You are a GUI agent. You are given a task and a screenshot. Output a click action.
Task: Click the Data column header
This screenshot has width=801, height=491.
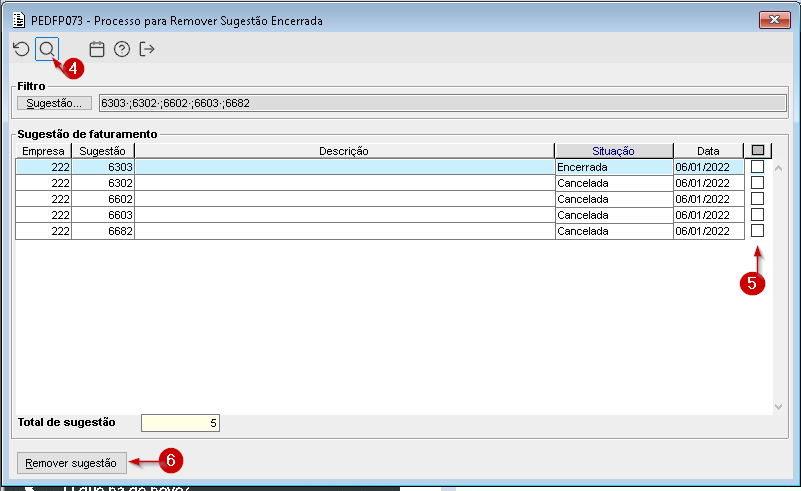click(x=708, y=151)
